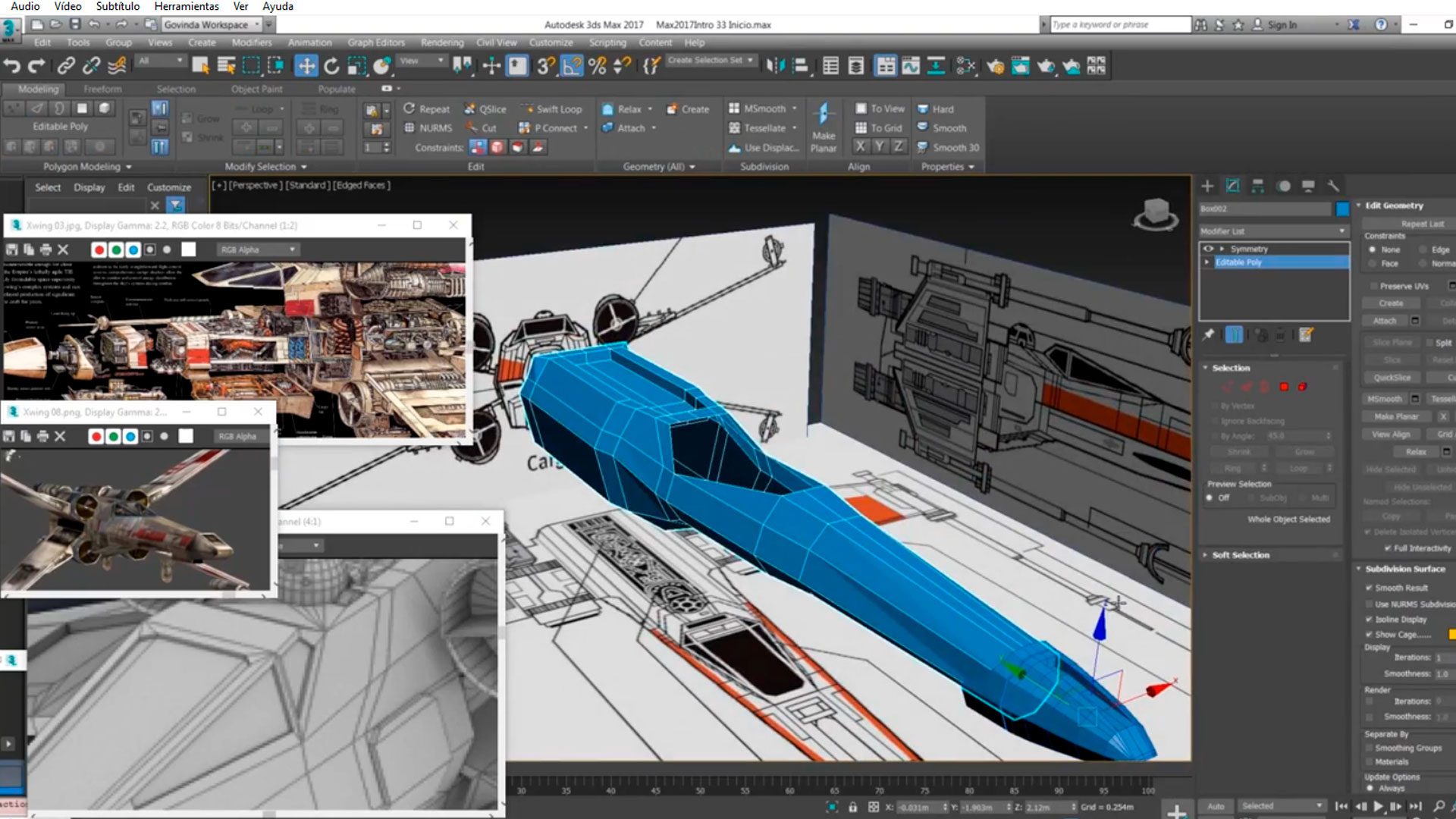
Task: Open the Graph Editors menu
Action: pos(376,42)
